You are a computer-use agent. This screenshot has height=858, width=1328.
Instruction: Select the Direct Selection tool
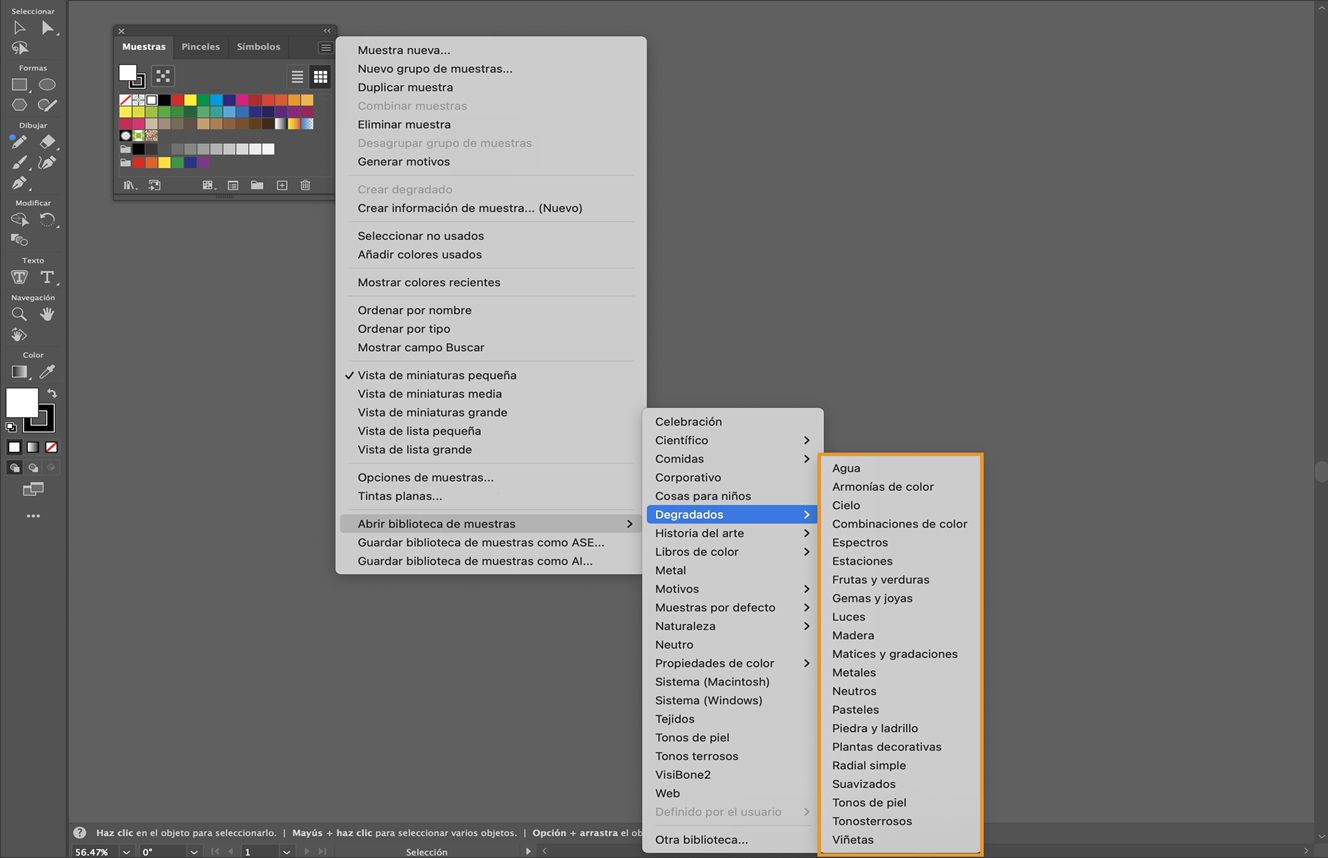click(47, 28)
